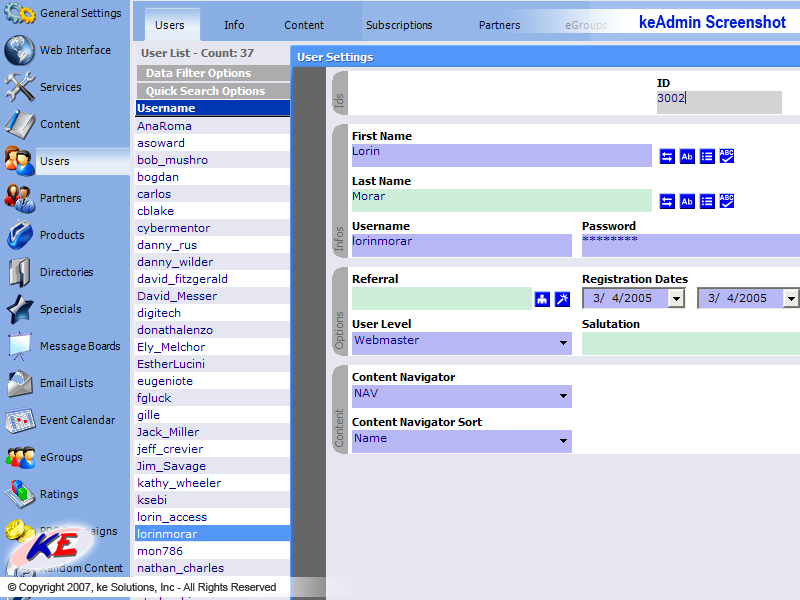This screenshot has width=800, height=600.
Task: Click the Web Interface globe icon
Action: 19,50
